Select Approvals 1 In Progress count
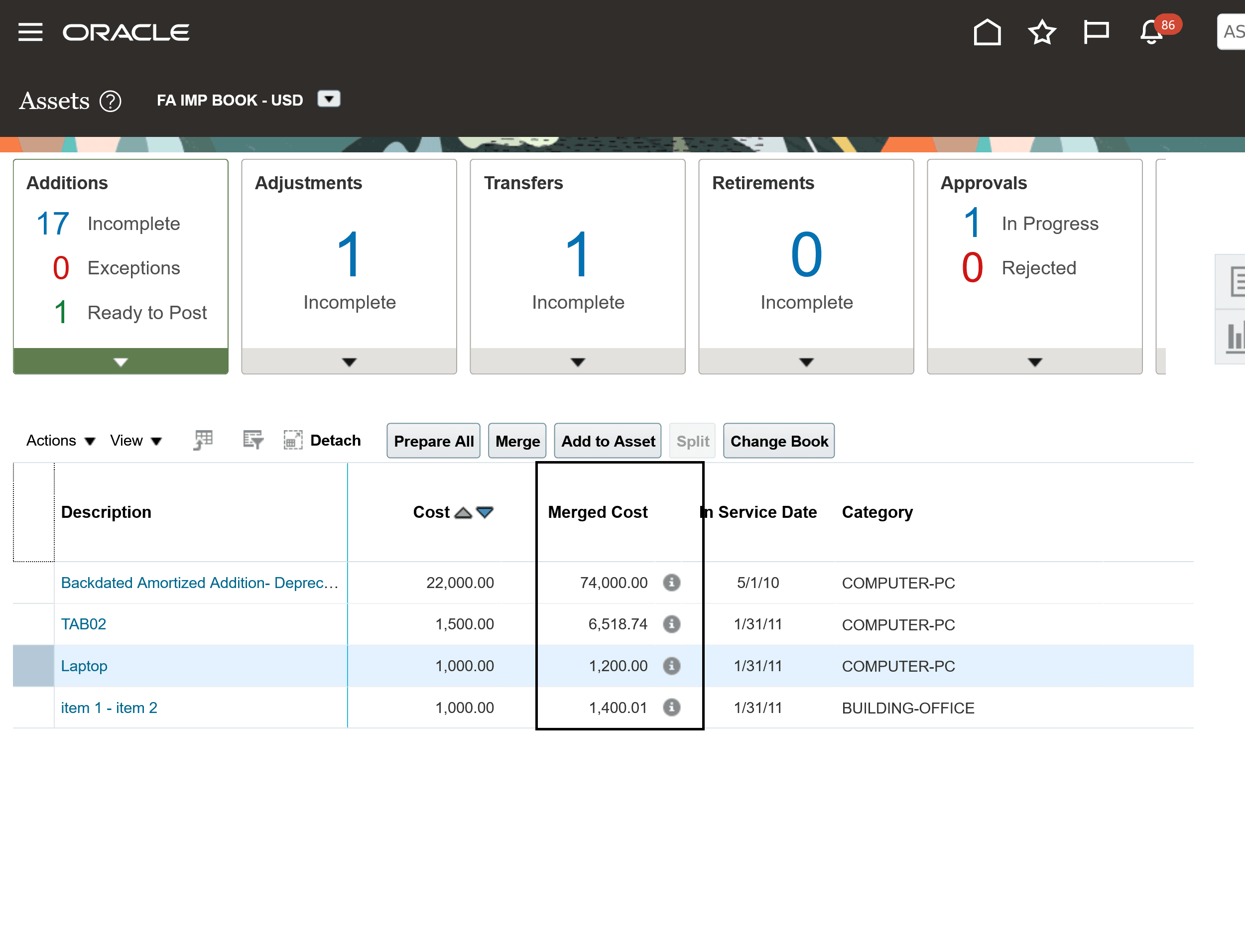Screen dimensions: 1245x952 coord(972,223)
